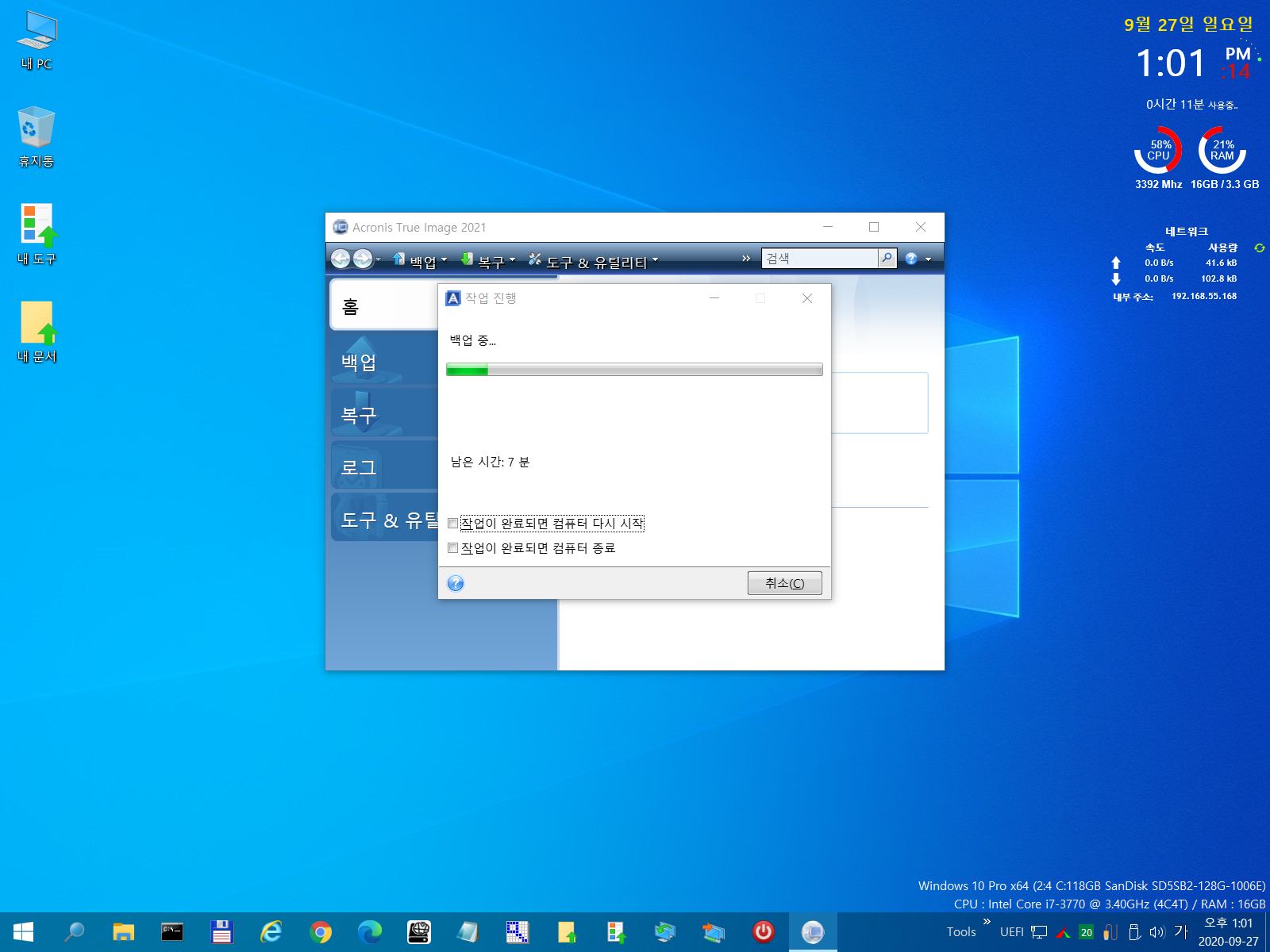1270x952 pixels.
Task: Open the Windows Start menu
Action: click(x=24, y=932)
